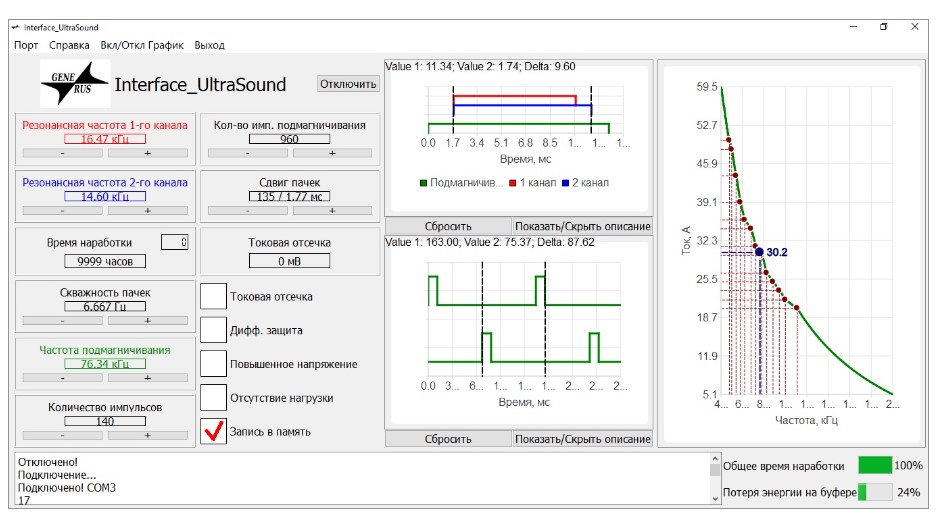The image size is (935, 517).
Task: Open the Порт menu
Action: pos(27,45)
